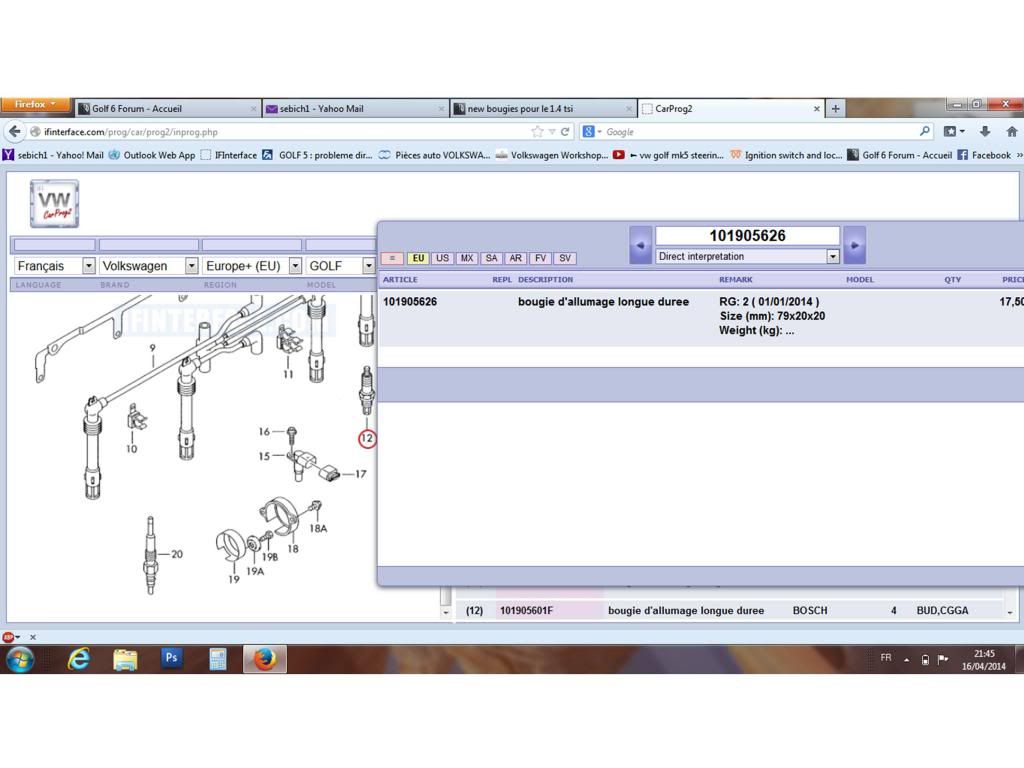This screenshot has height=768, width=1024.
Task: Click the Adblock Plus icon in status bar
Action: pyautogui.click(x=8, y=637)
